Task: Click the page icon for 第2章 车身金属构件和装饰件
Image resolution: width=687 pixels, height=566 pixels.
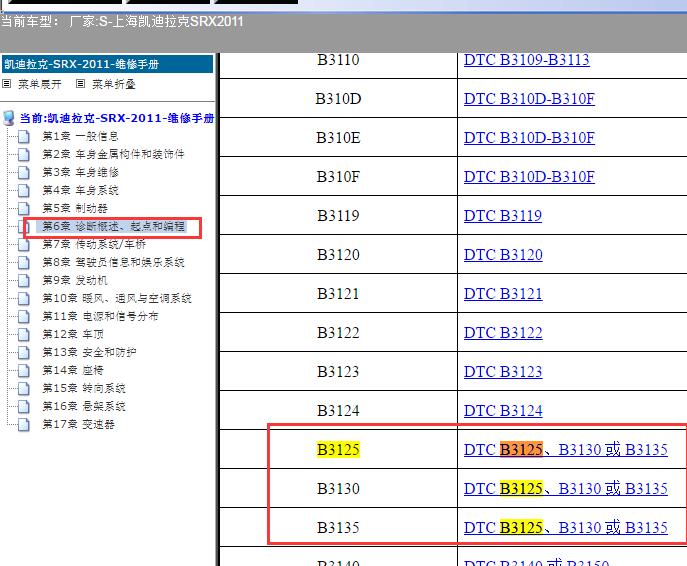Action: click(24, 154)
